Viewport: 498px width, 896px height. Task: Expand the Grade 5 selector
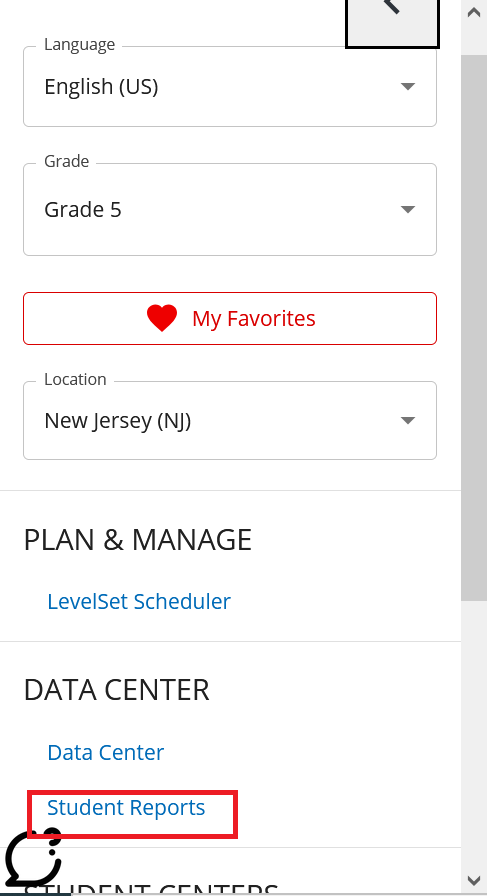[x=230, y=210]
